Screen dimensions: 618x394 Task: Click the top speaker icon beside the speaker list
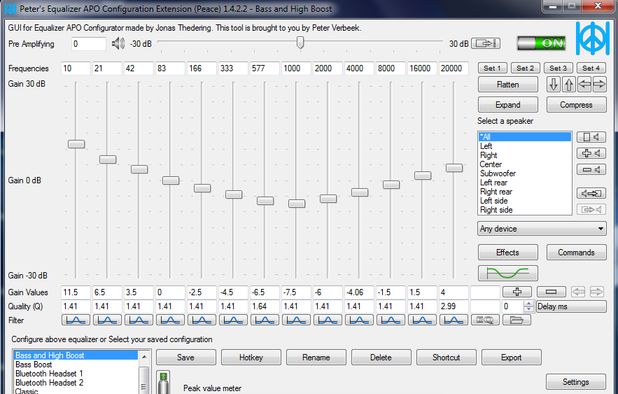pyautogui.click(x=591, y=137)
